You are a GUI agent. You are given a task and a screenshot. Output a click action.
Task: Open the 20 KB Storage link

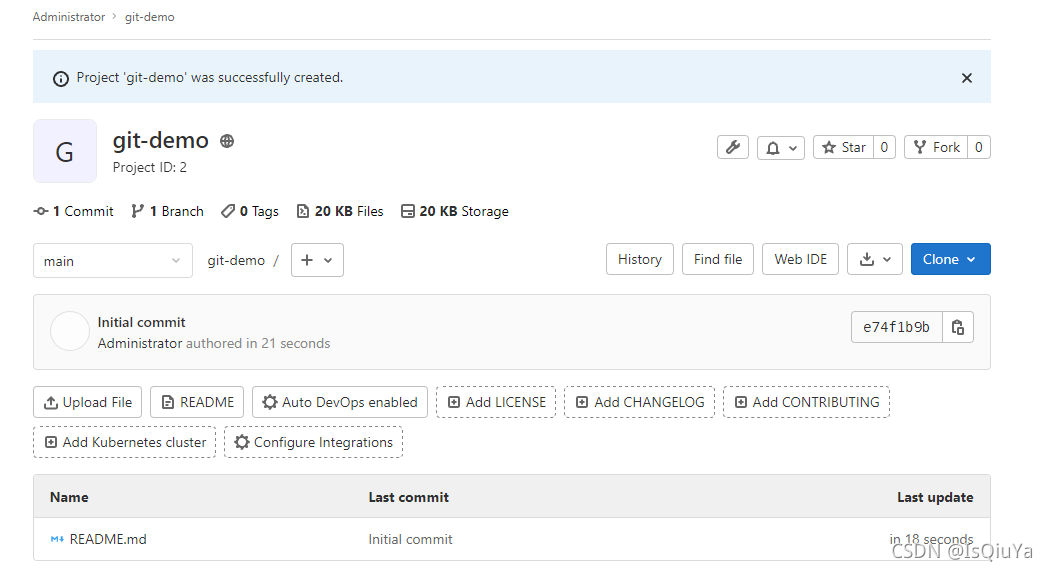pyautogui.click(x=454, y=211)
